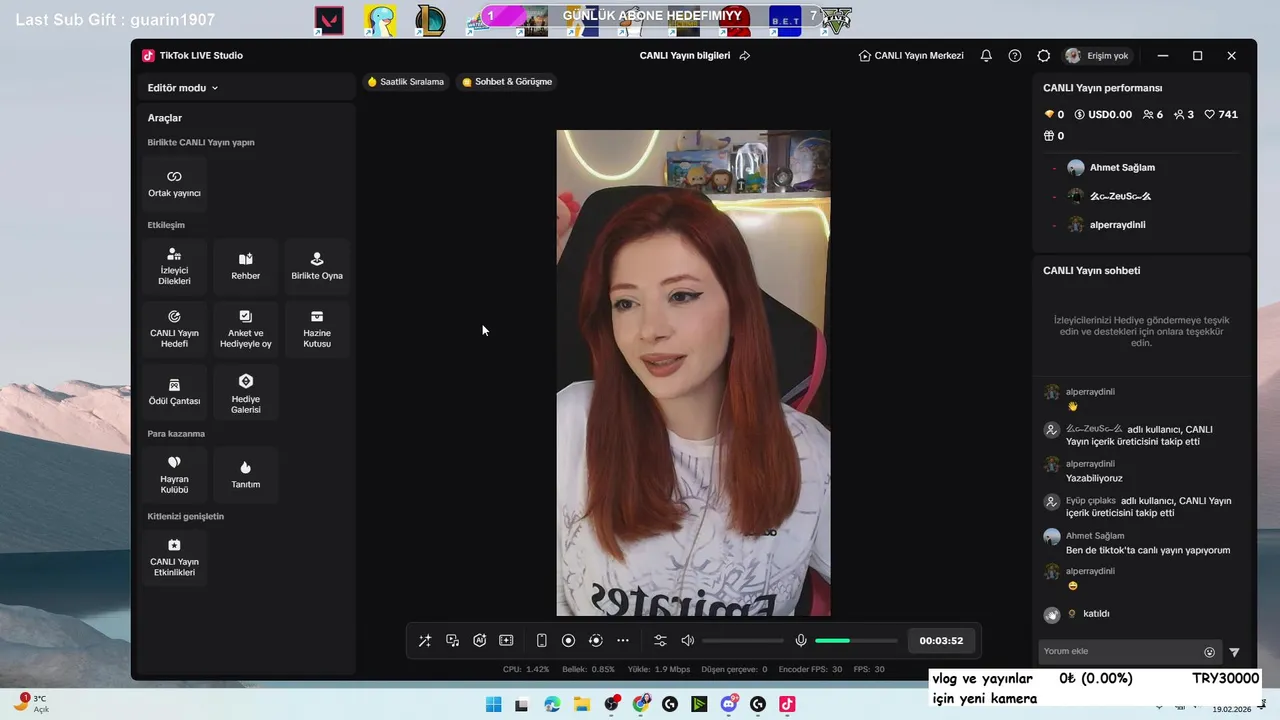Open the Ortak yayıncı co-host tool

click(x=174, y=183)
